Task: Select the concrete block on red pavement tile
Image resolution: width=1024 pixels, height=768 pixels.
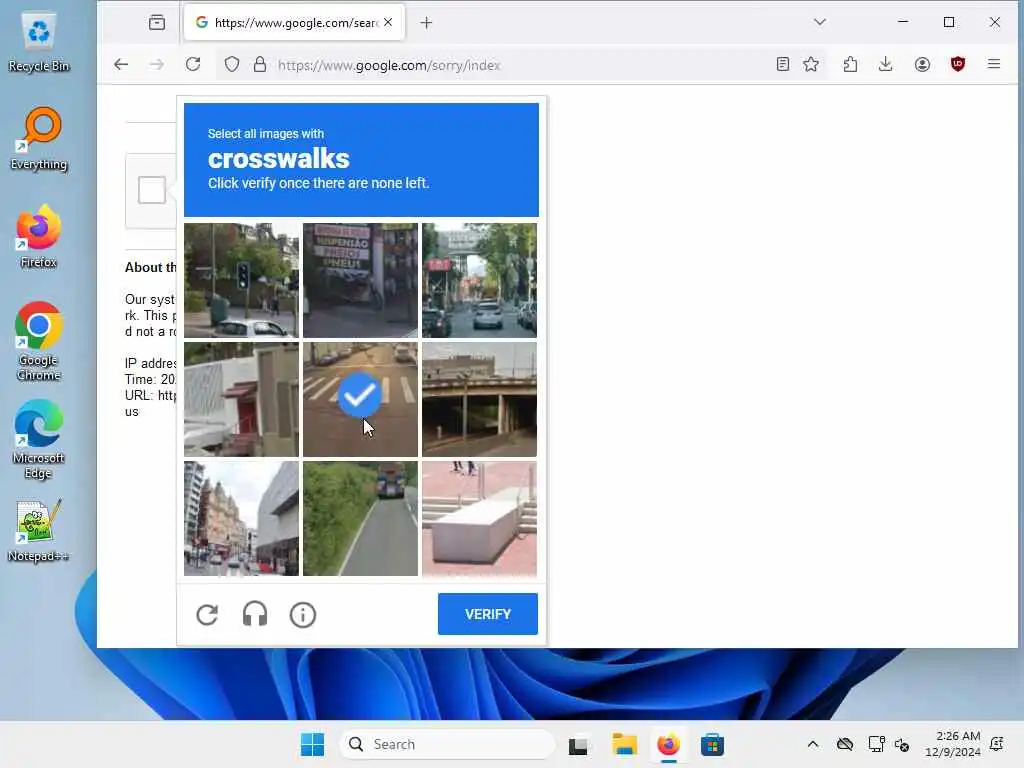Action: pos(479,519)
